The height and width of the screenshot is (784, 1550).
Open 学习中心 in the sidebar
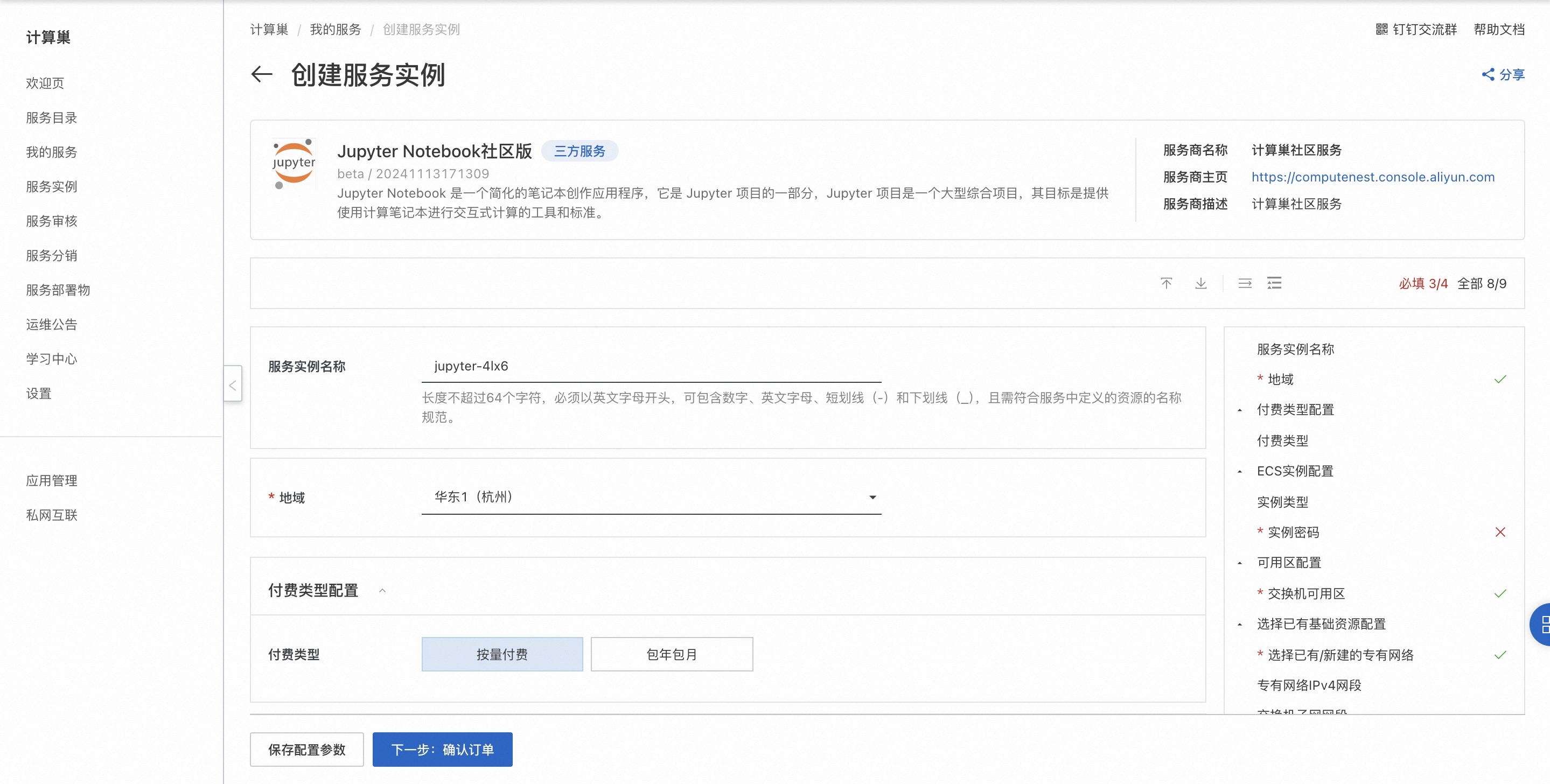point(52,359)
